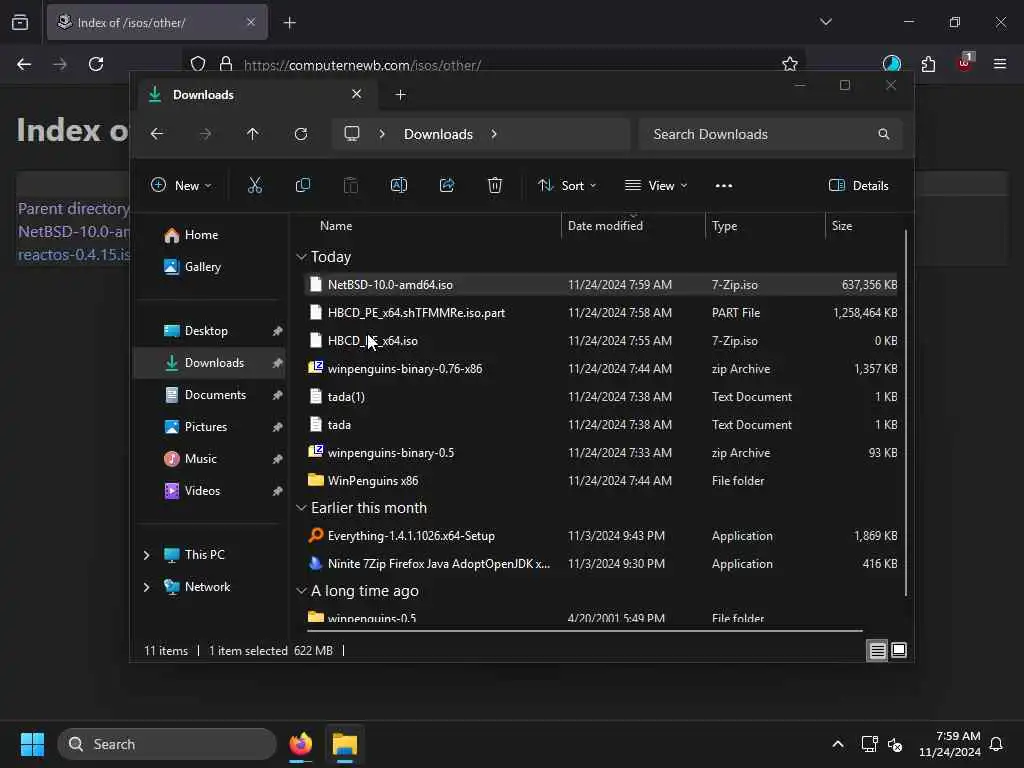The height and width of the screenshot is (768, 1024).
Task: Select the Downloads tab in File Explorer
Action: 255,95
